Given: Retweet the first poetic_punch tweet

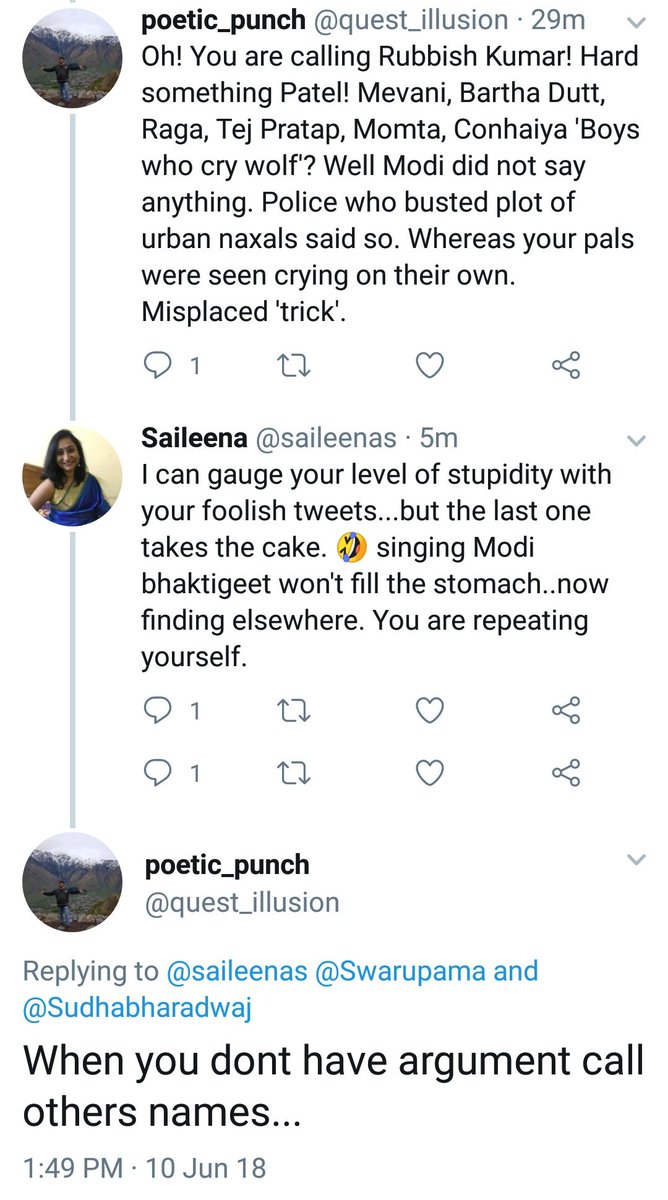Looking at the screenshot, I should pyautogui.click(x=293, y=367).
